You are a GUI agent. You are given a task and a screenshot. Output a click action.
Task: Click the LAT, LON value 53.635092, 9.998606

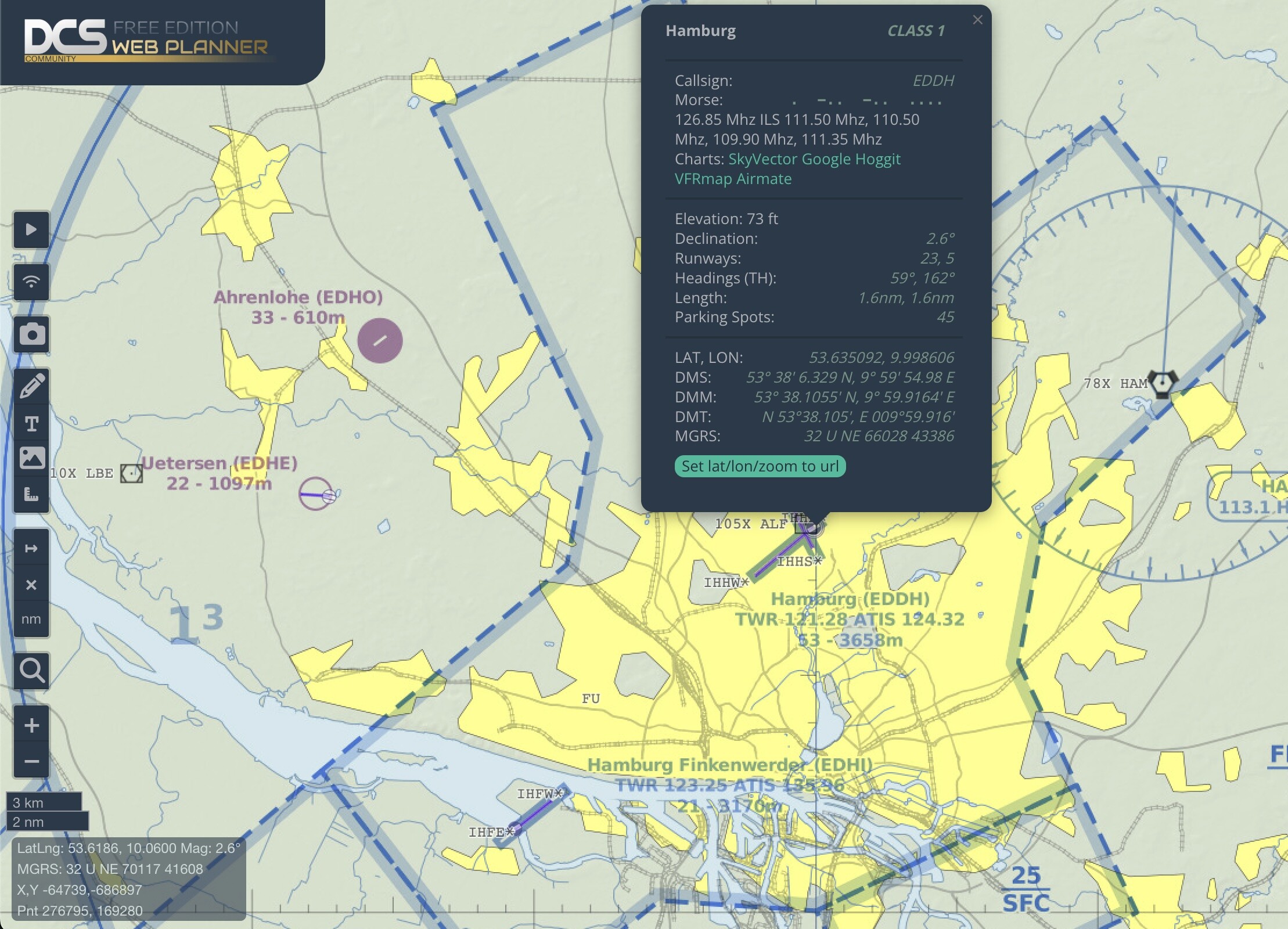click(x=882, y=358)
